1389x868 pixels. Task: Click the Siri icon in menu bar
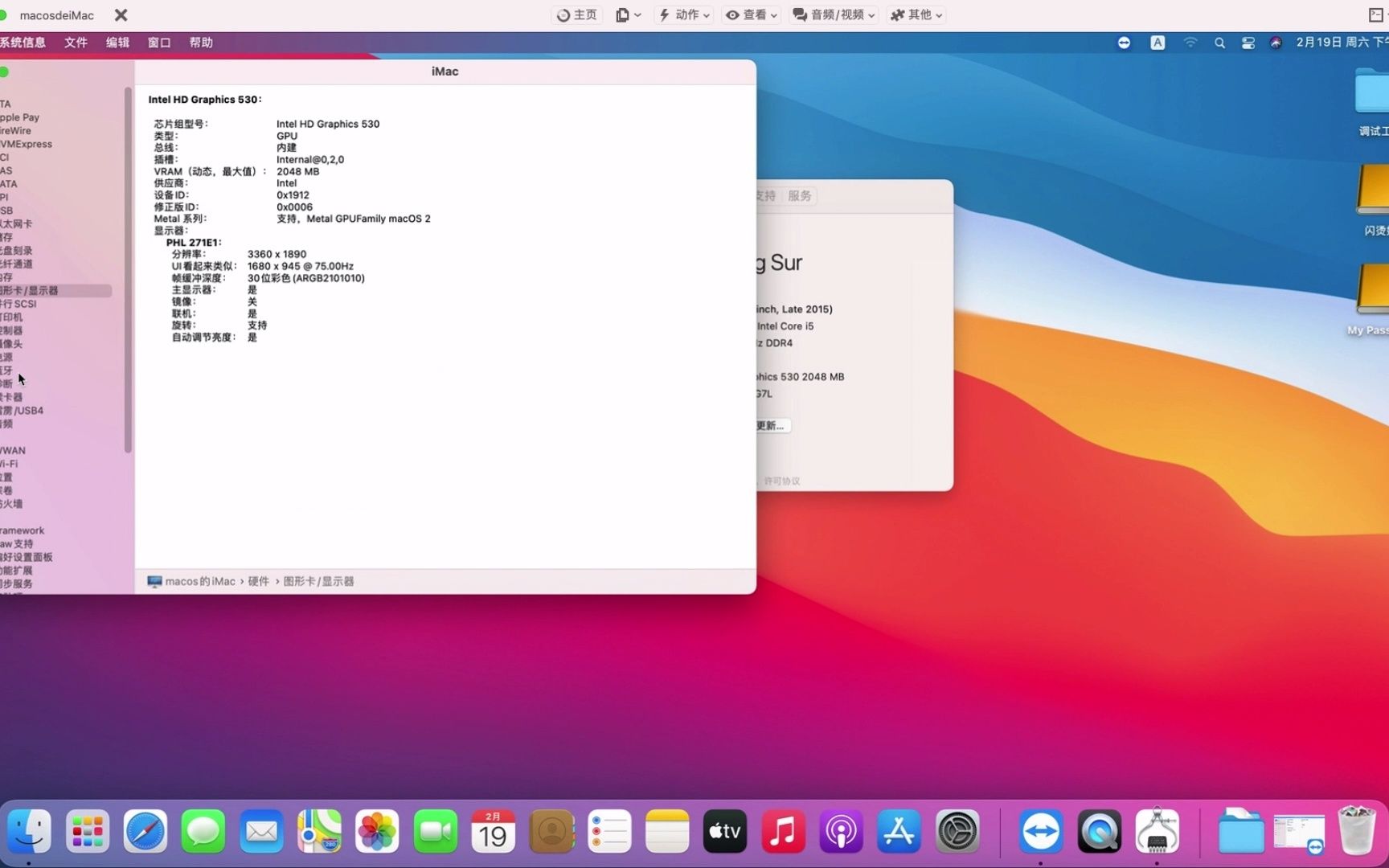click(x=1276, y=43)
